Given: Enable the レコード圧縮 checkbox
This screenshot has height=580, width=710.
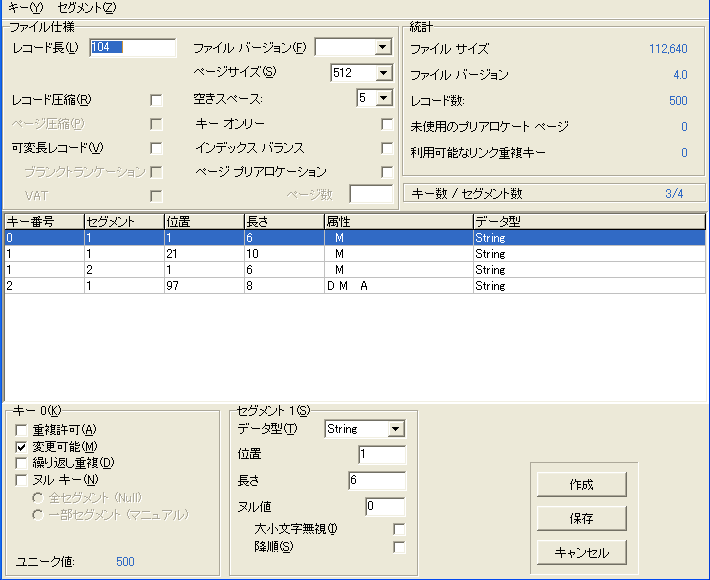Looking at the screenshot, I should [156, 100].
